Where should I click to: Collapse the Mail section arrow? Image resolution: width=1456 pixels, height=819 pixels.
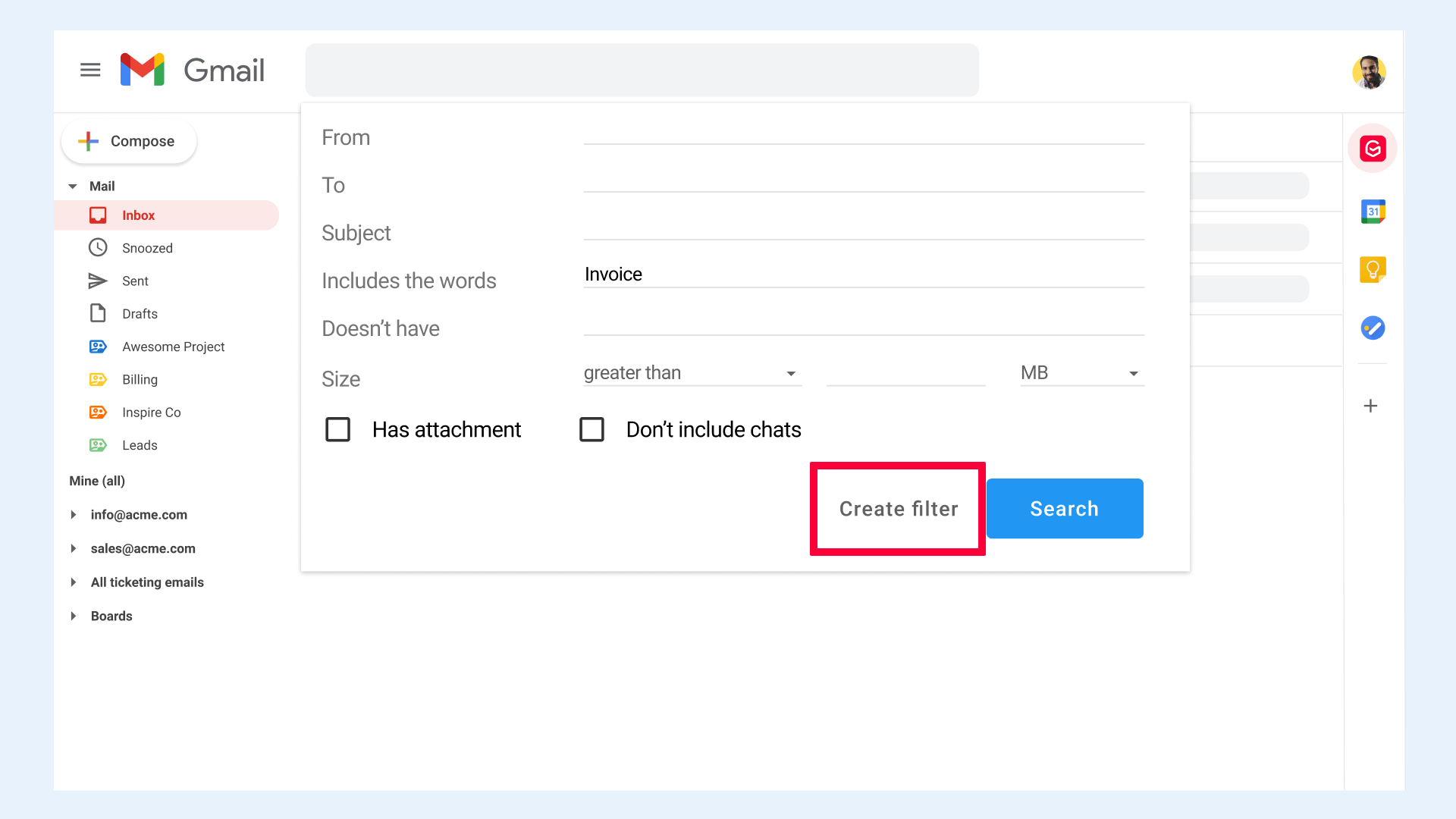[x=73, y=186]
